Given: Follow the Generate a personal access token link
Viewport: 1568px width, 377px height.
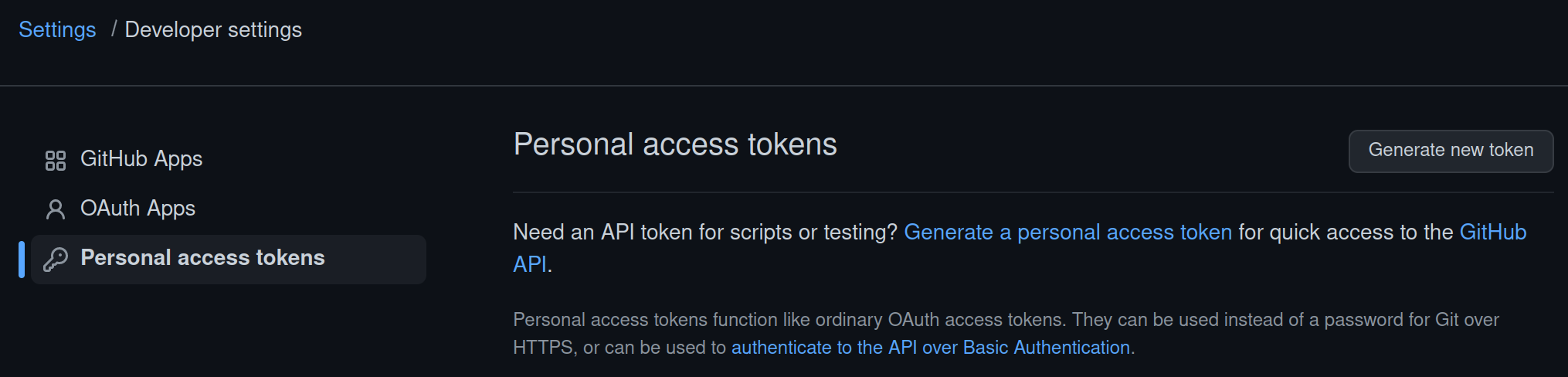Looking at the screenshot, I should (x=1067, y=232).
